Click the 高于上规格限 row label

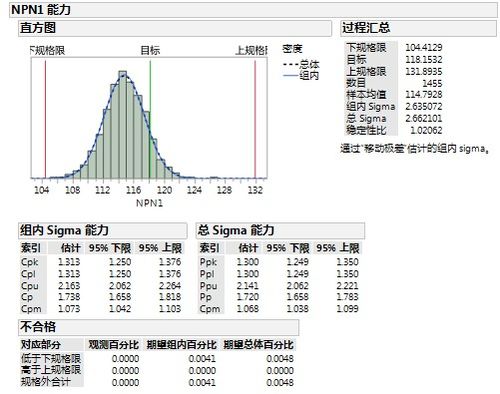pos(51,370)
